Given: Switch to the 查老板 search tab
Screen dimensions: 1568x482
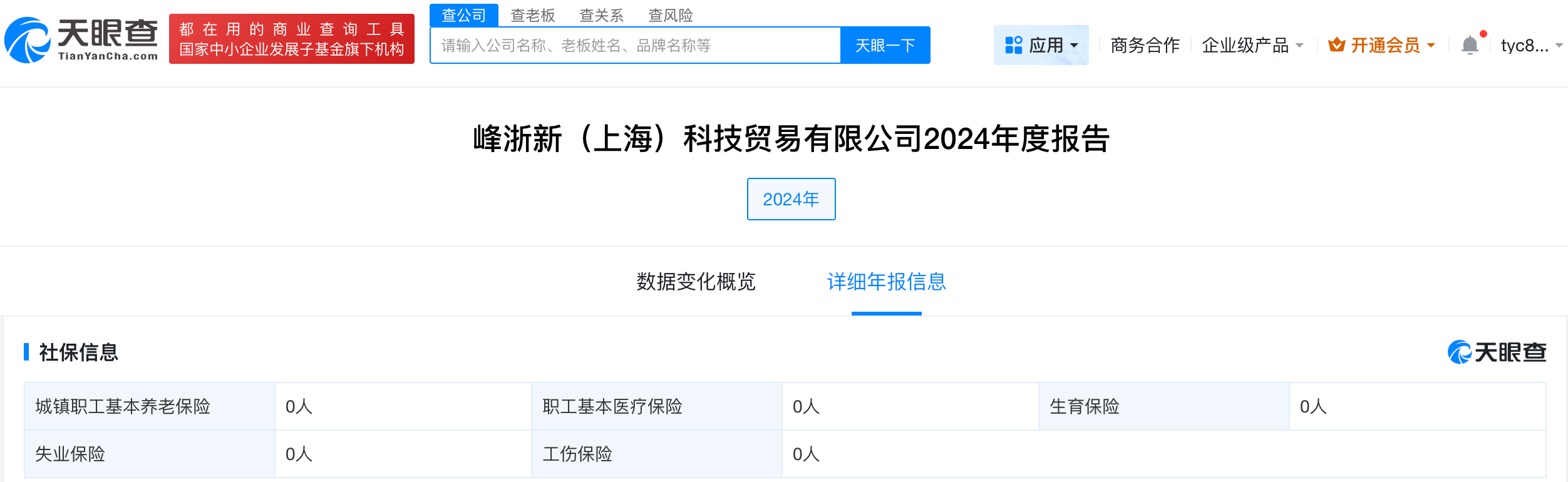Looking at the screenshot, I should (x=533, y=15).
